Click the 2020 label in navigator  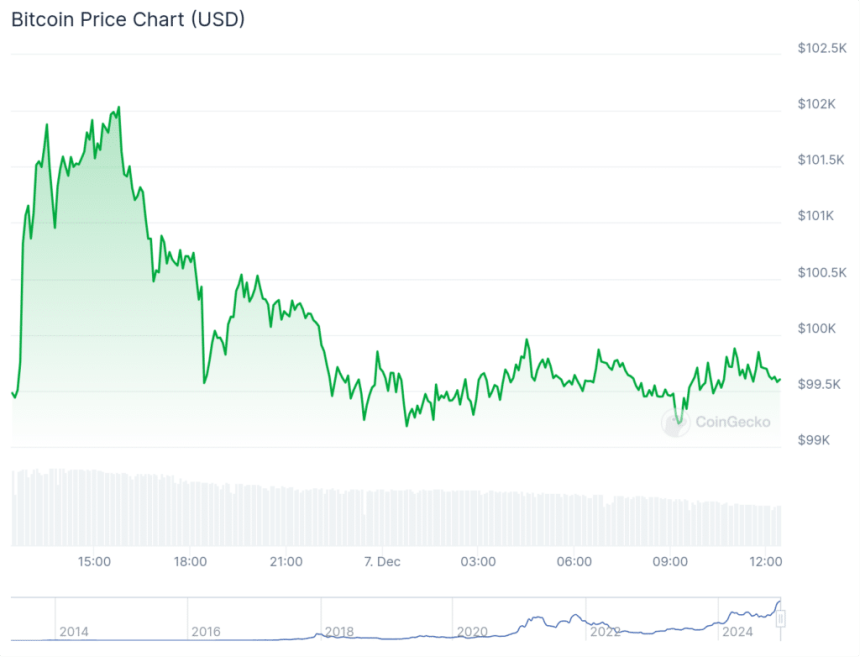point(471,632)
